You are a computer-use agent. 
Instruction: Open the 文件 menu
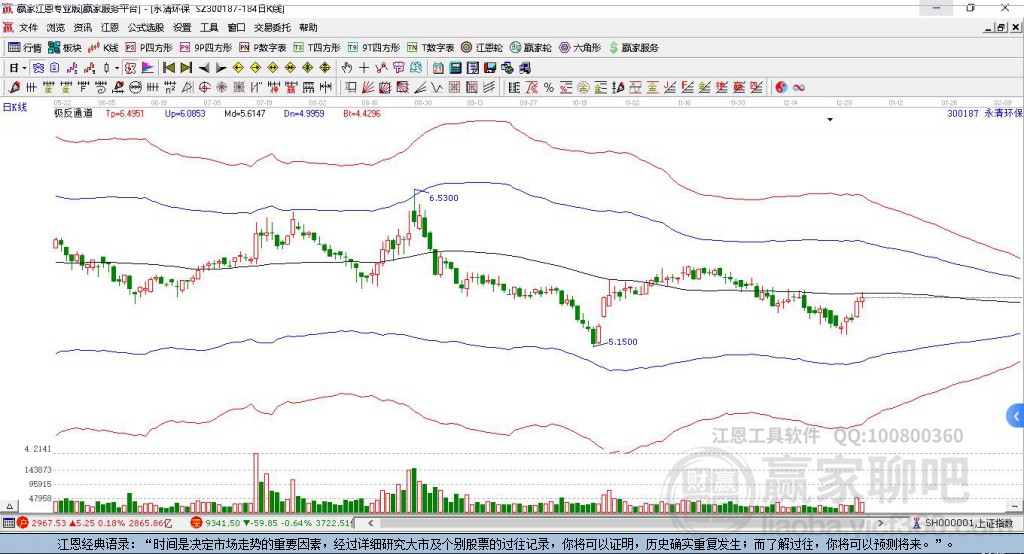click(x=28, y=27)
